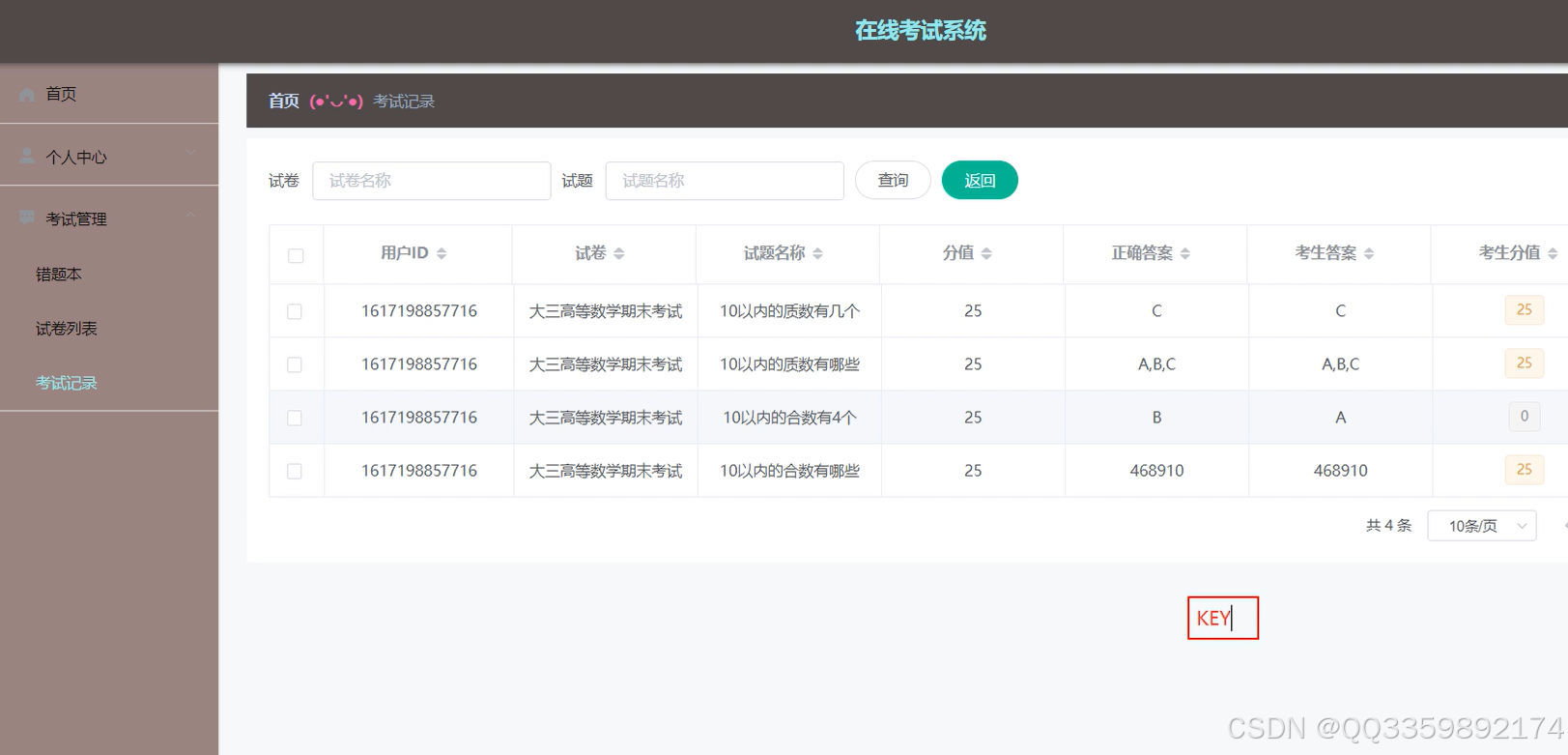Click the 试卷名称 input field
The image size is (1568, 755).
(x=432, y=181)
